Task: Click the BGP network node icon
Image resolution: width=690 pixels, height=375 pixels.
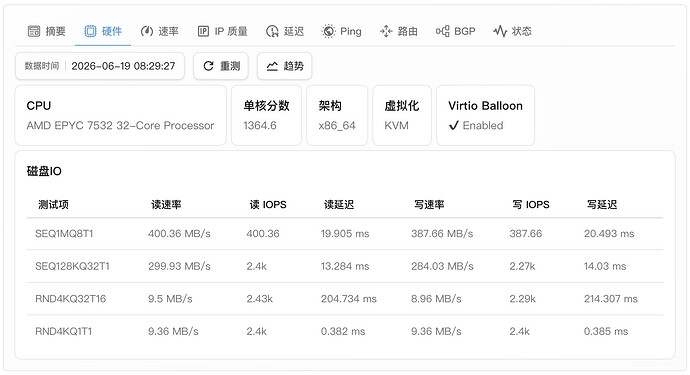Action: click(442, 31)
